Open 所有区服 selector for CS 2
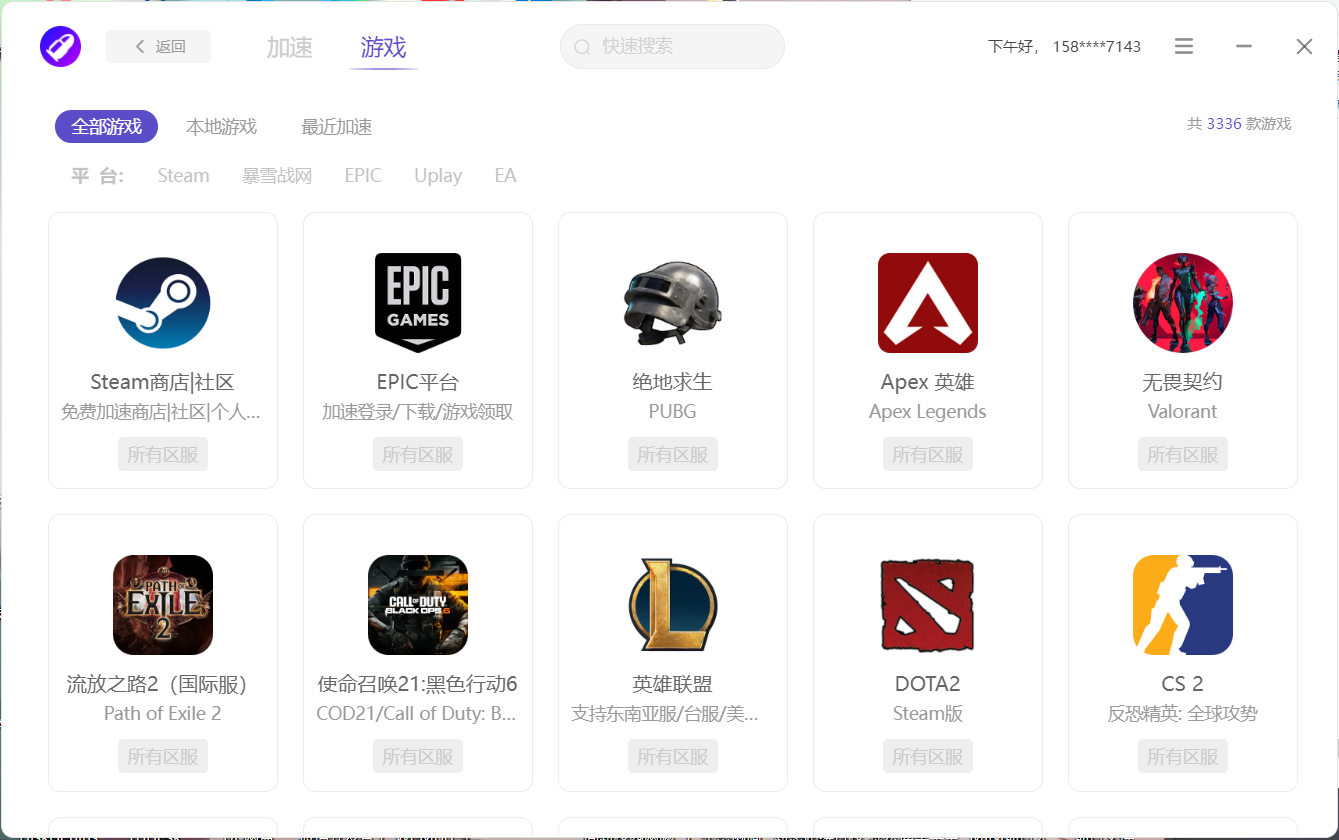This screenshot has width=1339, height=840. (1183, 757)
